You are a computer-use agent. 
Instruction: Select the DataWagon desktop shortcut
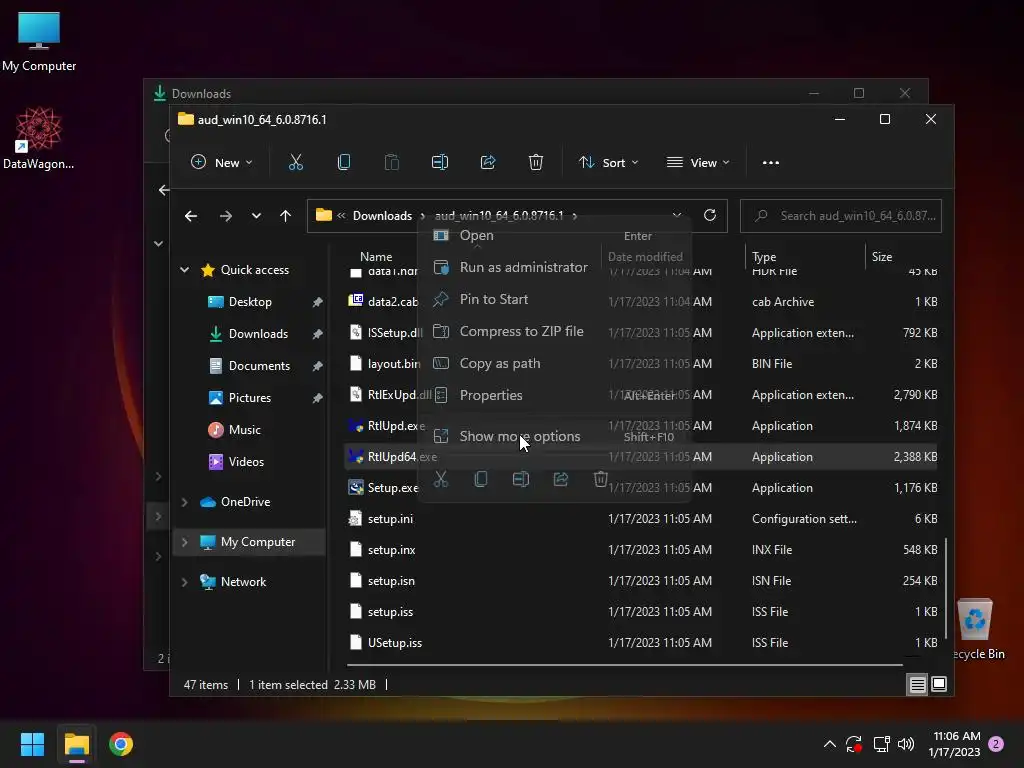pyautogui.click(x=39, y=138)
